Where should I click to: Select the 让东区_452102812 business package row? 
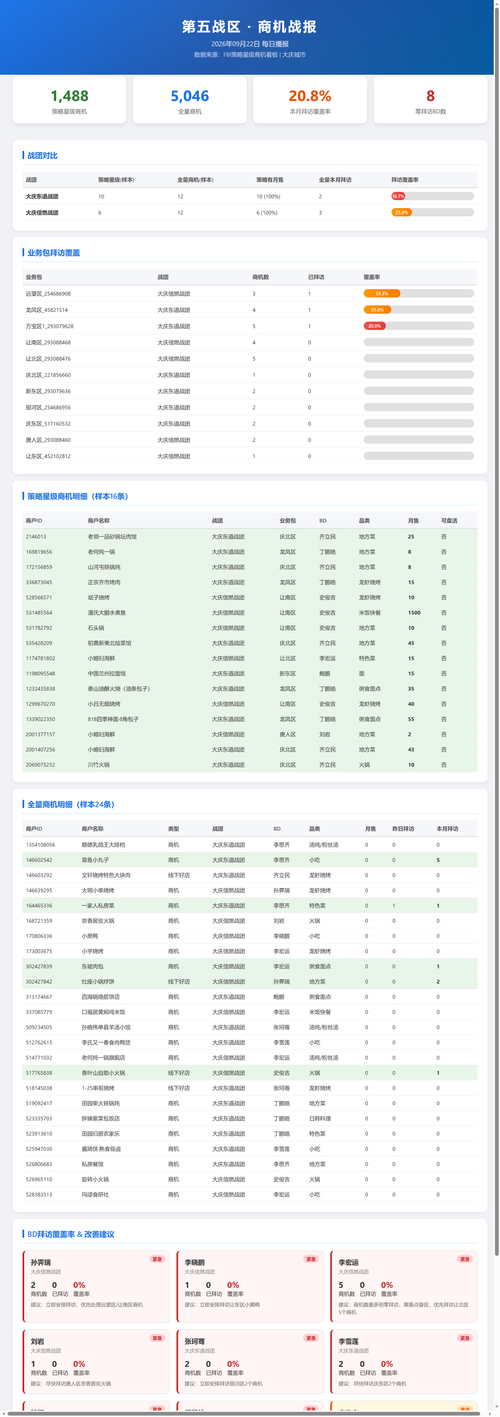250,456
